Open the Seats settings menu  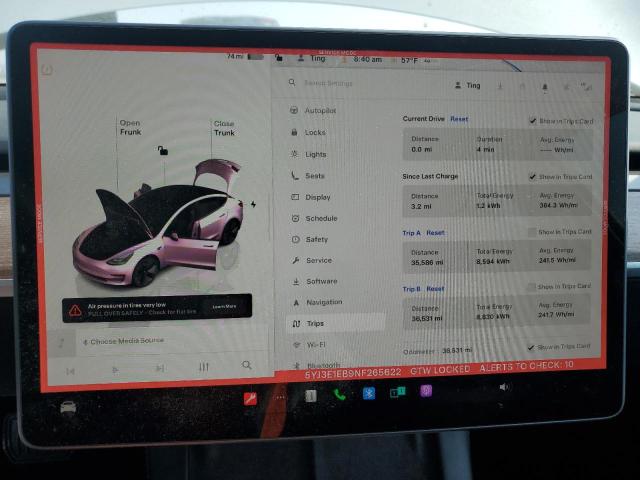tap(315, 176)
